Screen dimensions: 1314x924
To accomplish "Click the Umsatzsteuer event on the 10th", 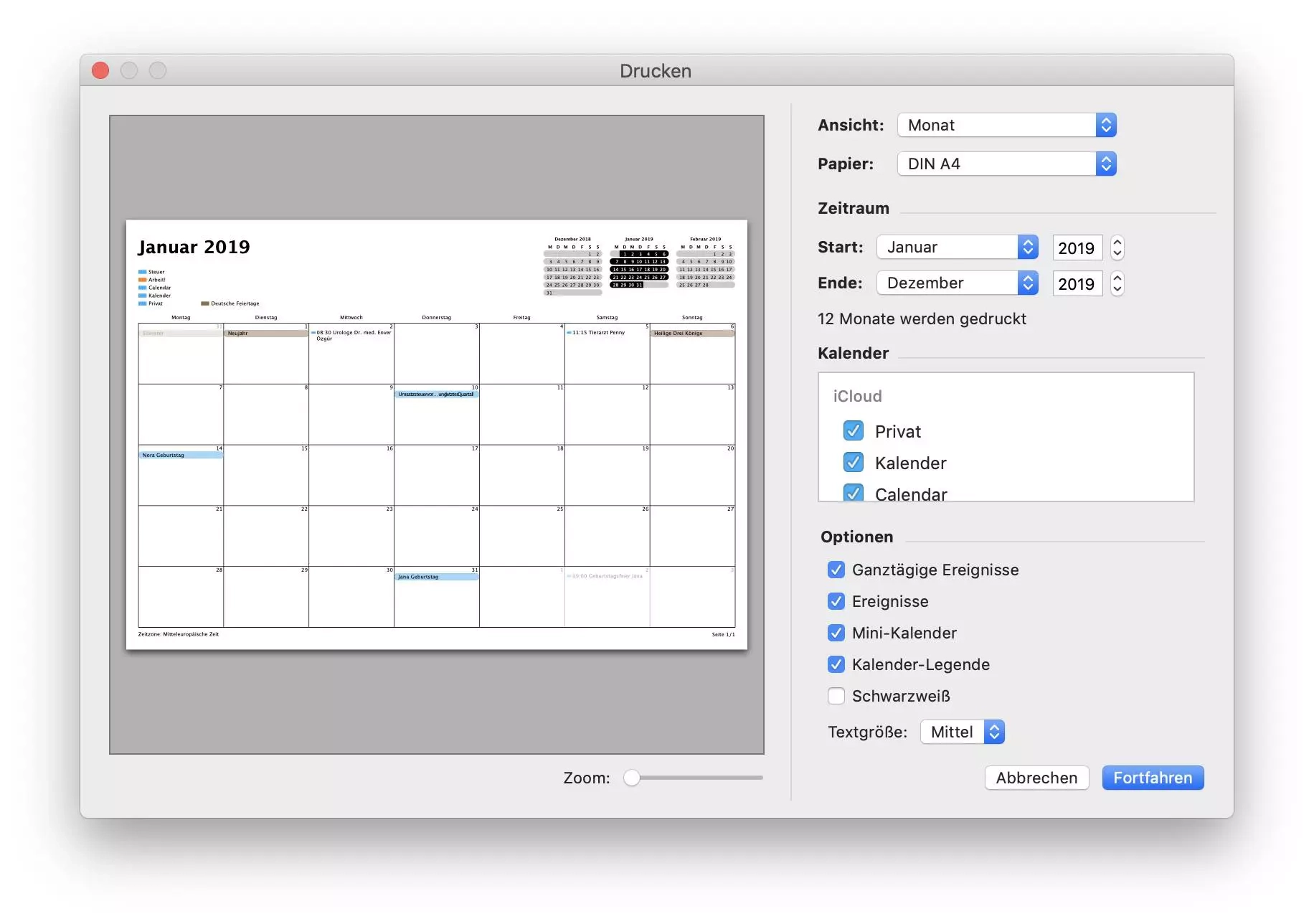I will 436,394.
